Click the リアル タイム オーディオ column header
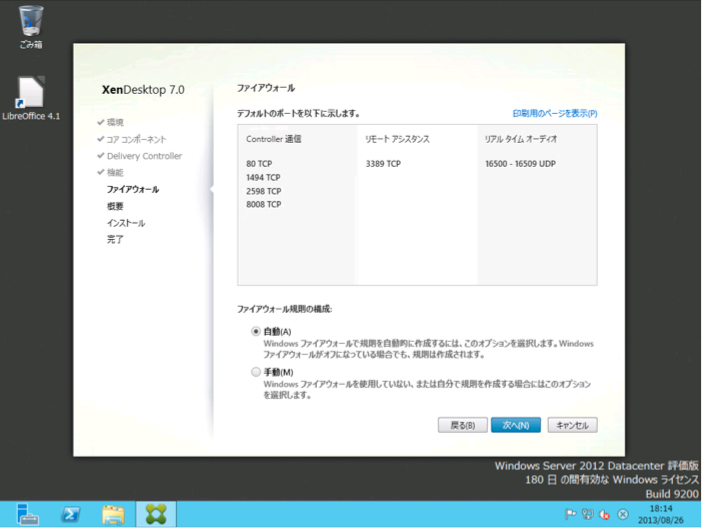Screen dimensions: 702x528 (521, 139)
